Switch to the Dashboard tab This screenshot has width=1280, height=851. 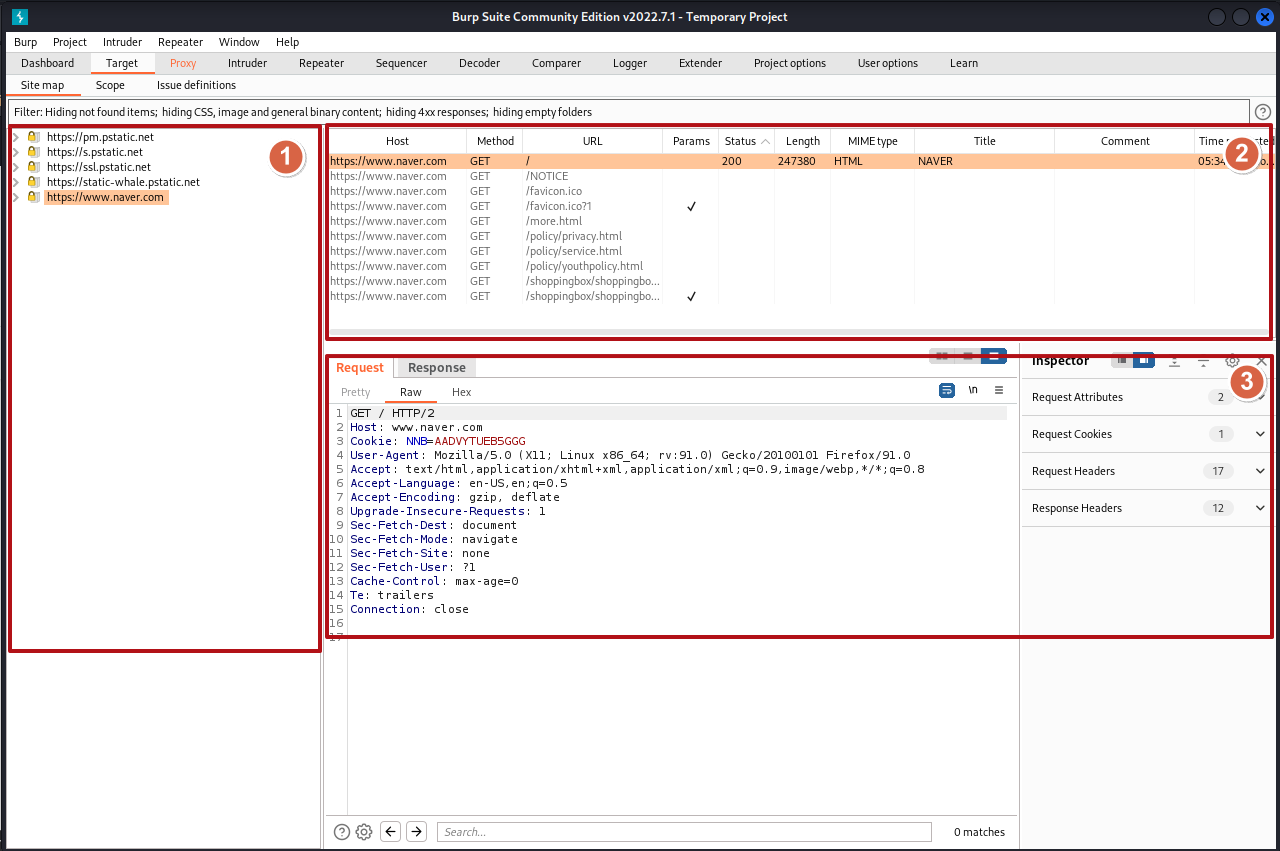[47, 63]
